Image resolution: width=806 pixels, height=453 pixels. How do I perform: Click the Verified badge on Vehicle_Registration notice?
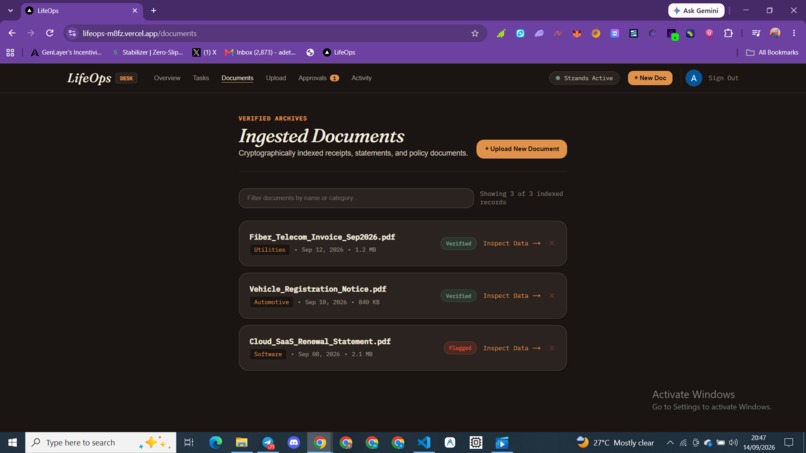tap(458, 296)
